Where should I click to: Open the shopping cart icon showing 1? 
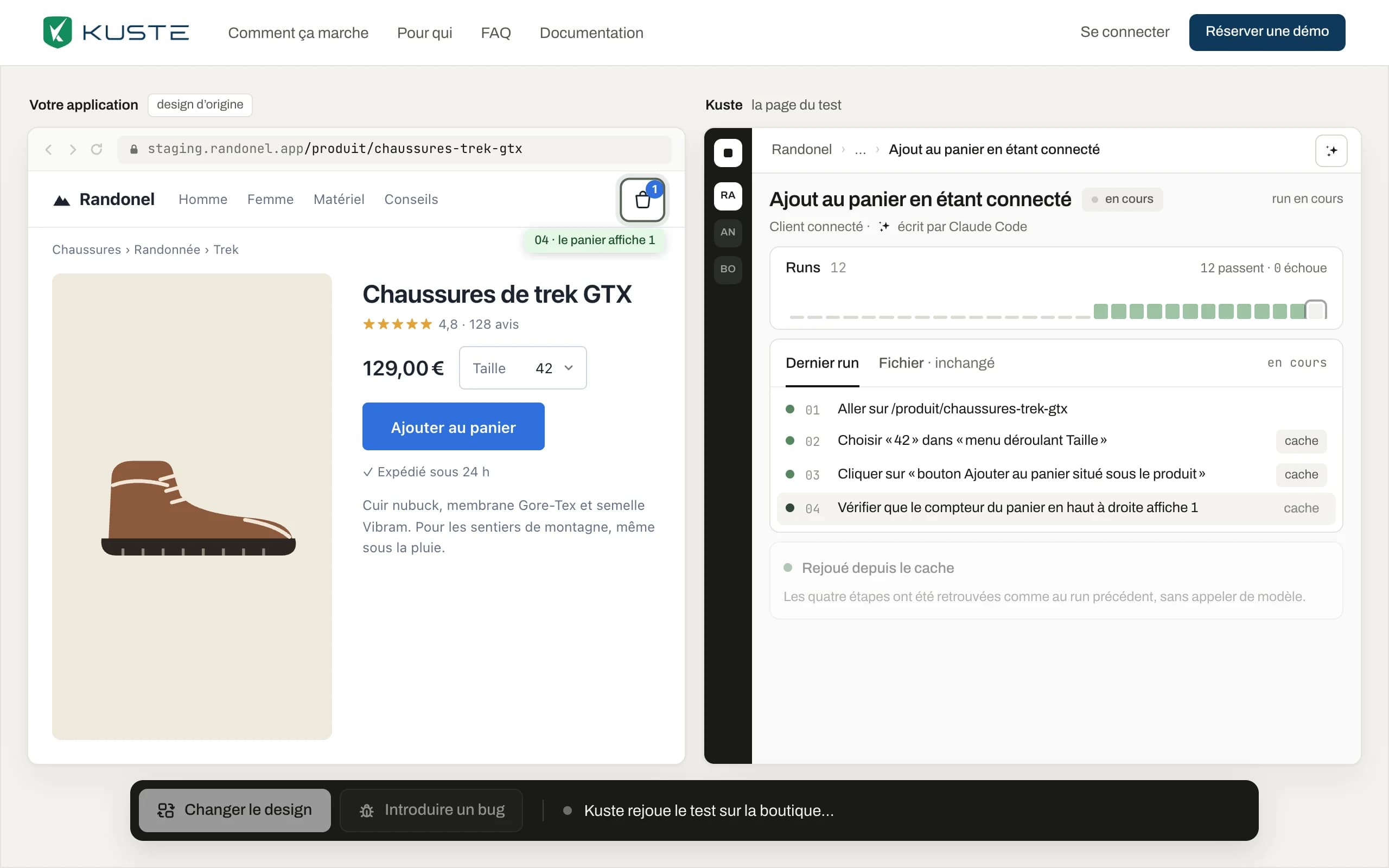pos(642,200)
